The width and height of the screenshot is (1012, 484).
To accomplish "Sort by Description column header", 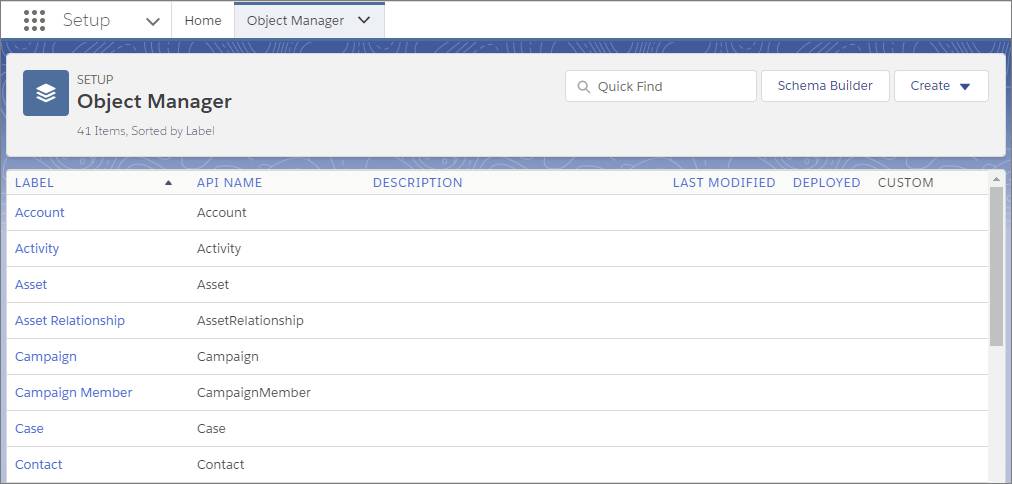I will (418, 183).
